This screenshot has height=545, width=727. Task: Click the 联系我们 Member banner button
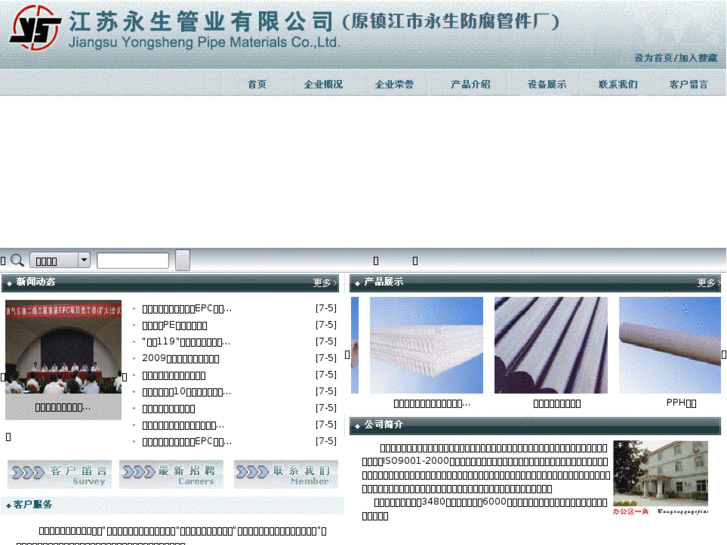(x=286, y=474)
